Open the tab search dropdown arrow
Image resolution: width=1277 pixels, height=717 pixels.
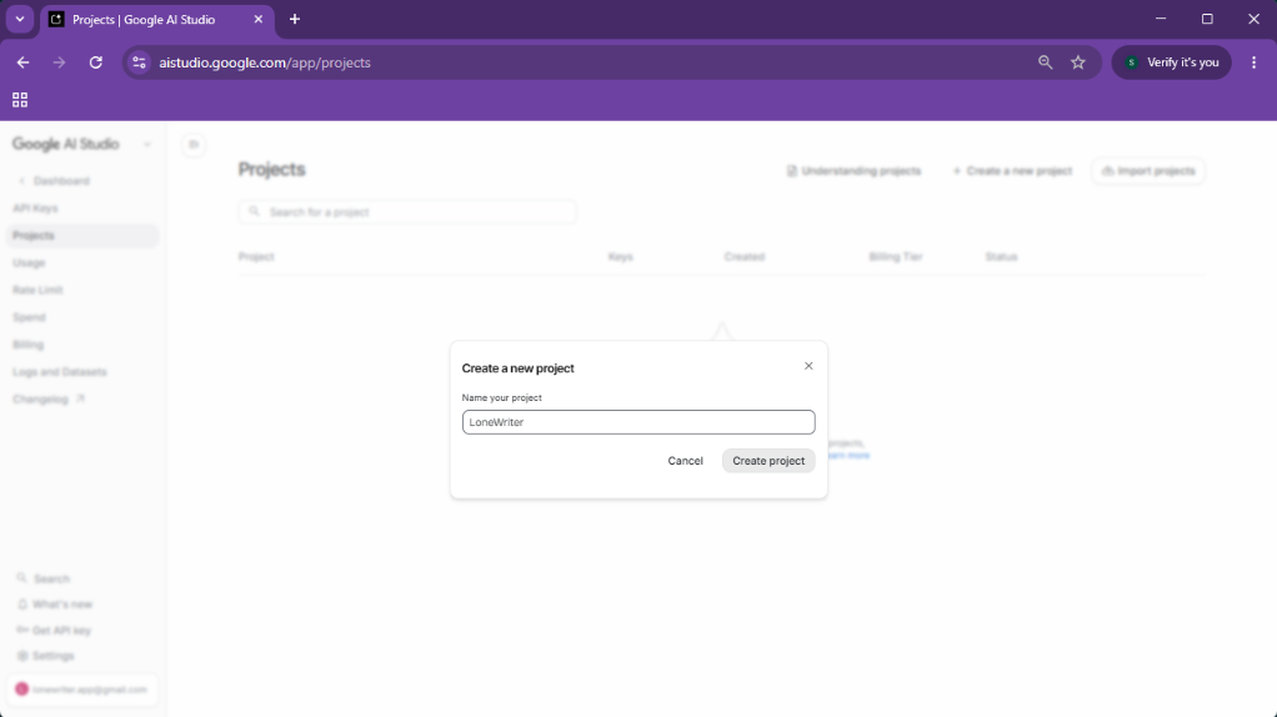pos(19,19)
